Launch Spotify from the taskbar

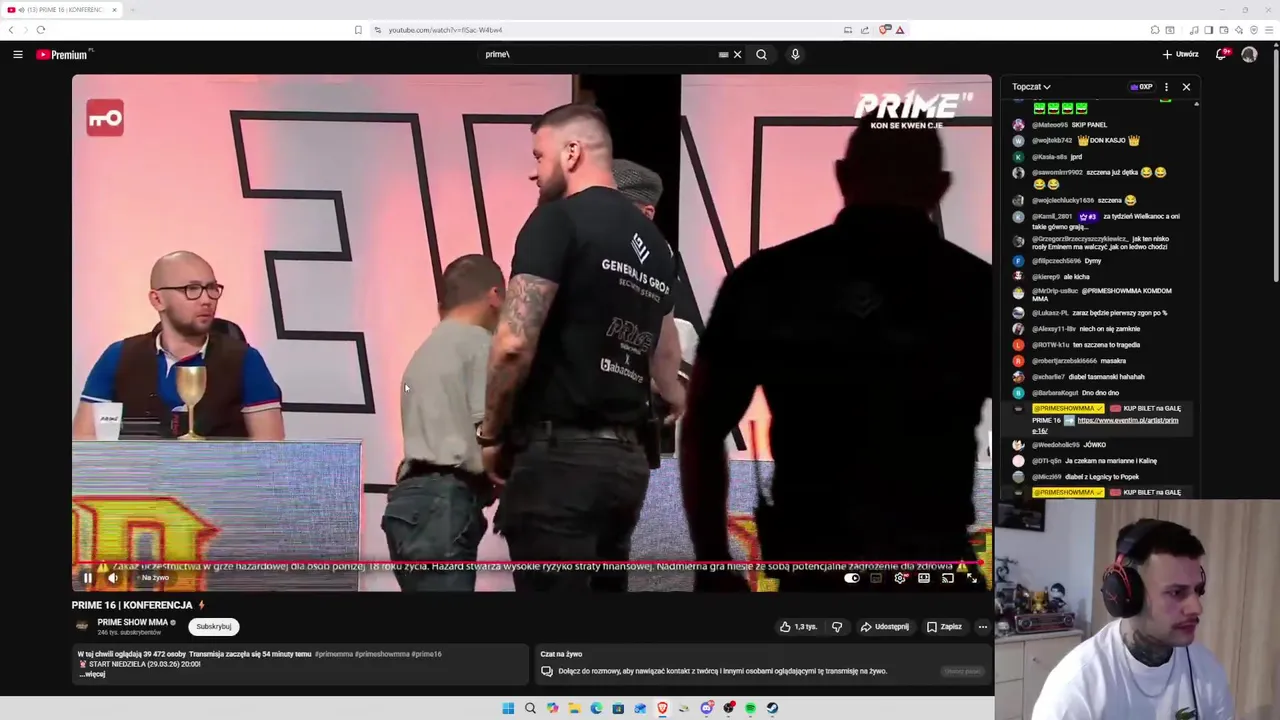[750, 708]
